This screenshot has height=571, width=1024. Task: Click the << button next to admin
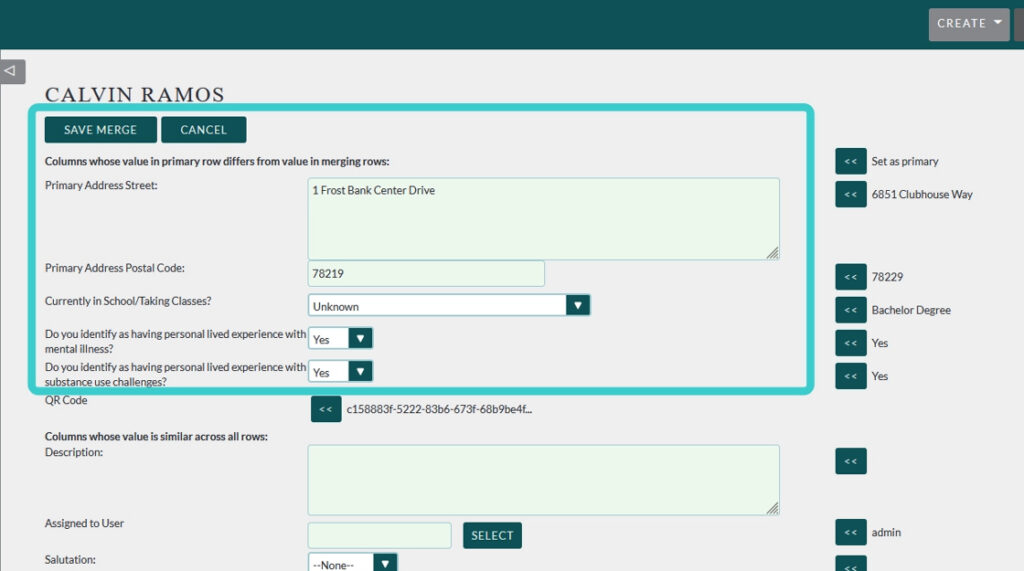850,532
